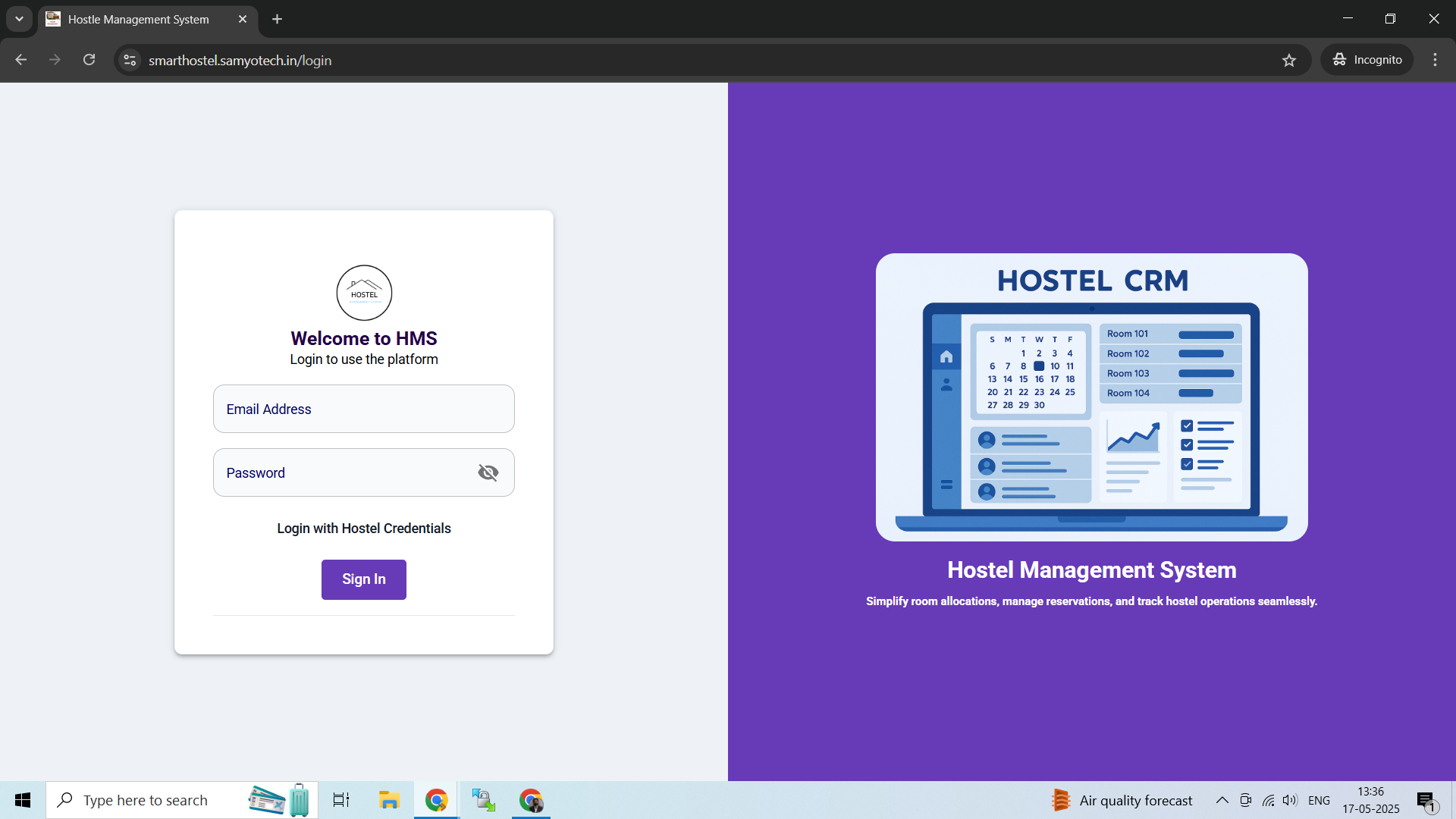This screenshot has height=819, width=1456.
Task: Open Chrome's three-dot menu
Action: coord(1434,59)
